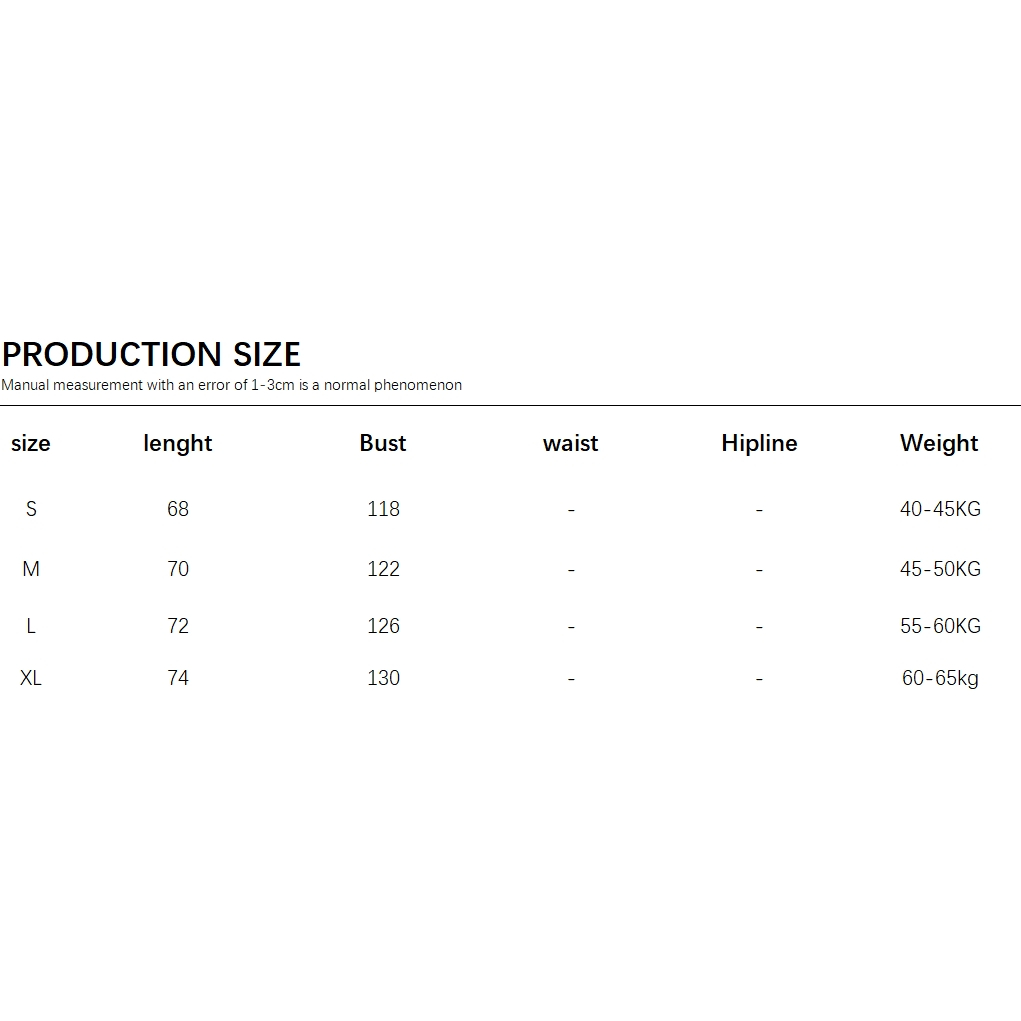Screen dimensions: 1021x1021
Task: Click the S size row label
Action: pyautogui.click(x=31, y=509)
